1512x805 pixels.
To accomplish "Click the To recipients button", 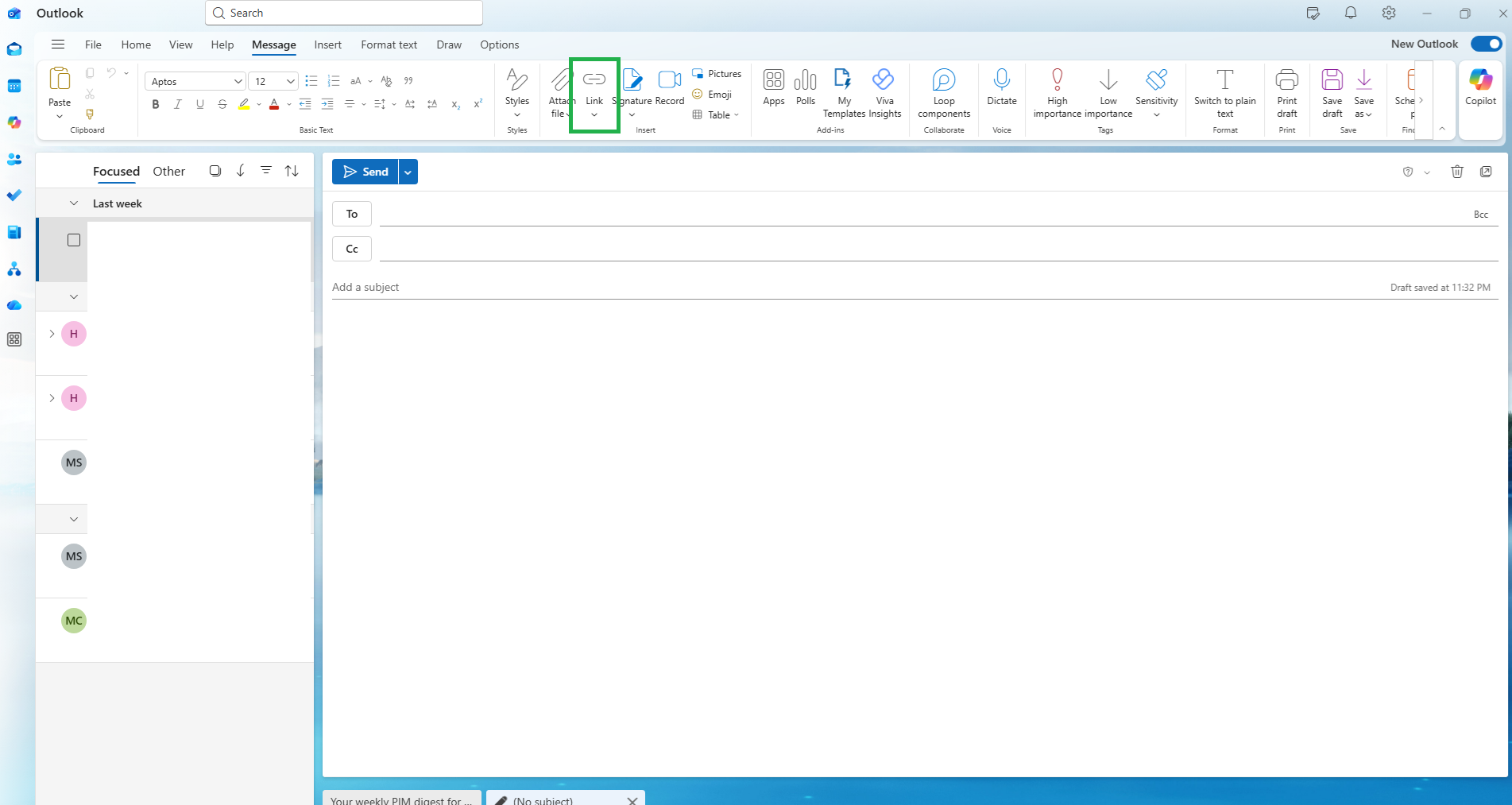I will pyautogui.click(x=352, y=214).
